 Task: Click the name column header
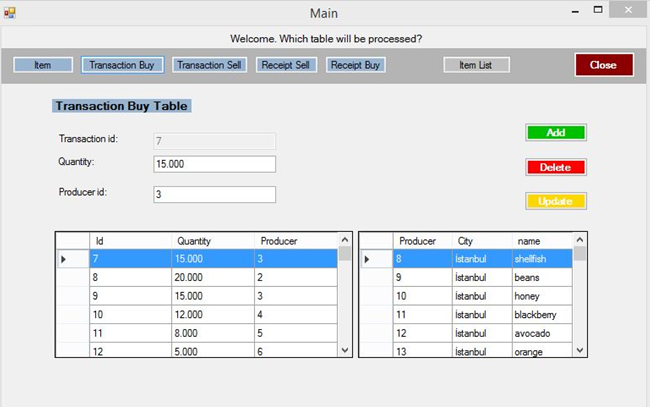click(542, 241)
